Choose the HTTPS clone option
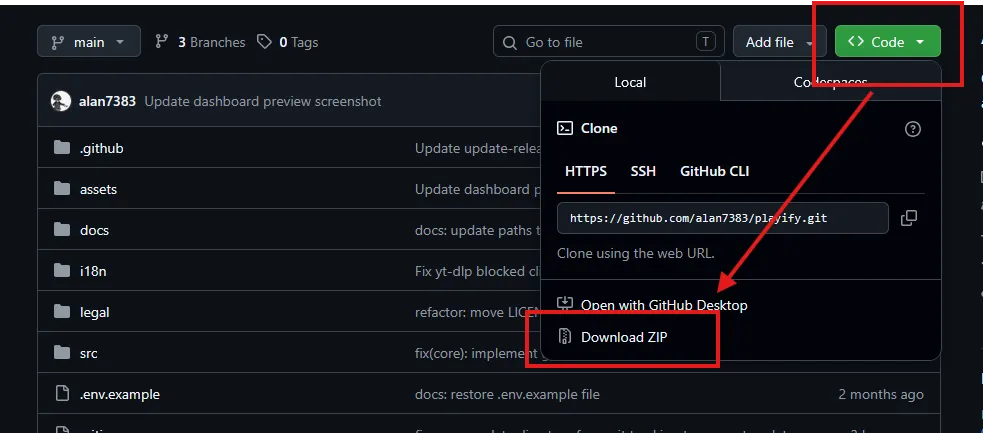The image size is (983, 433). (586, 171)
